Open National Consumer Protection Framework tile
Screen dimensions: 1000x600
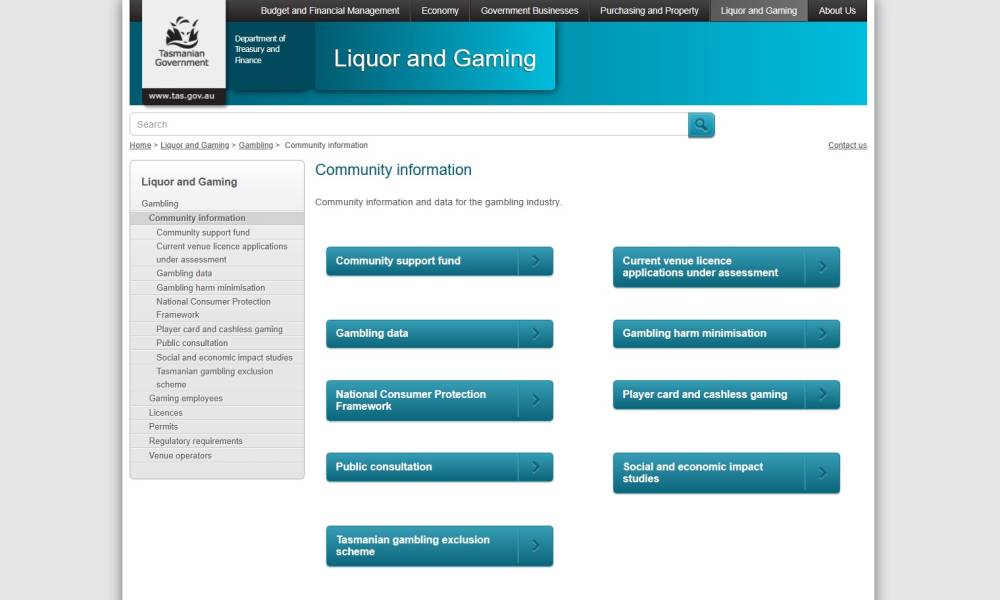[421, 401]
